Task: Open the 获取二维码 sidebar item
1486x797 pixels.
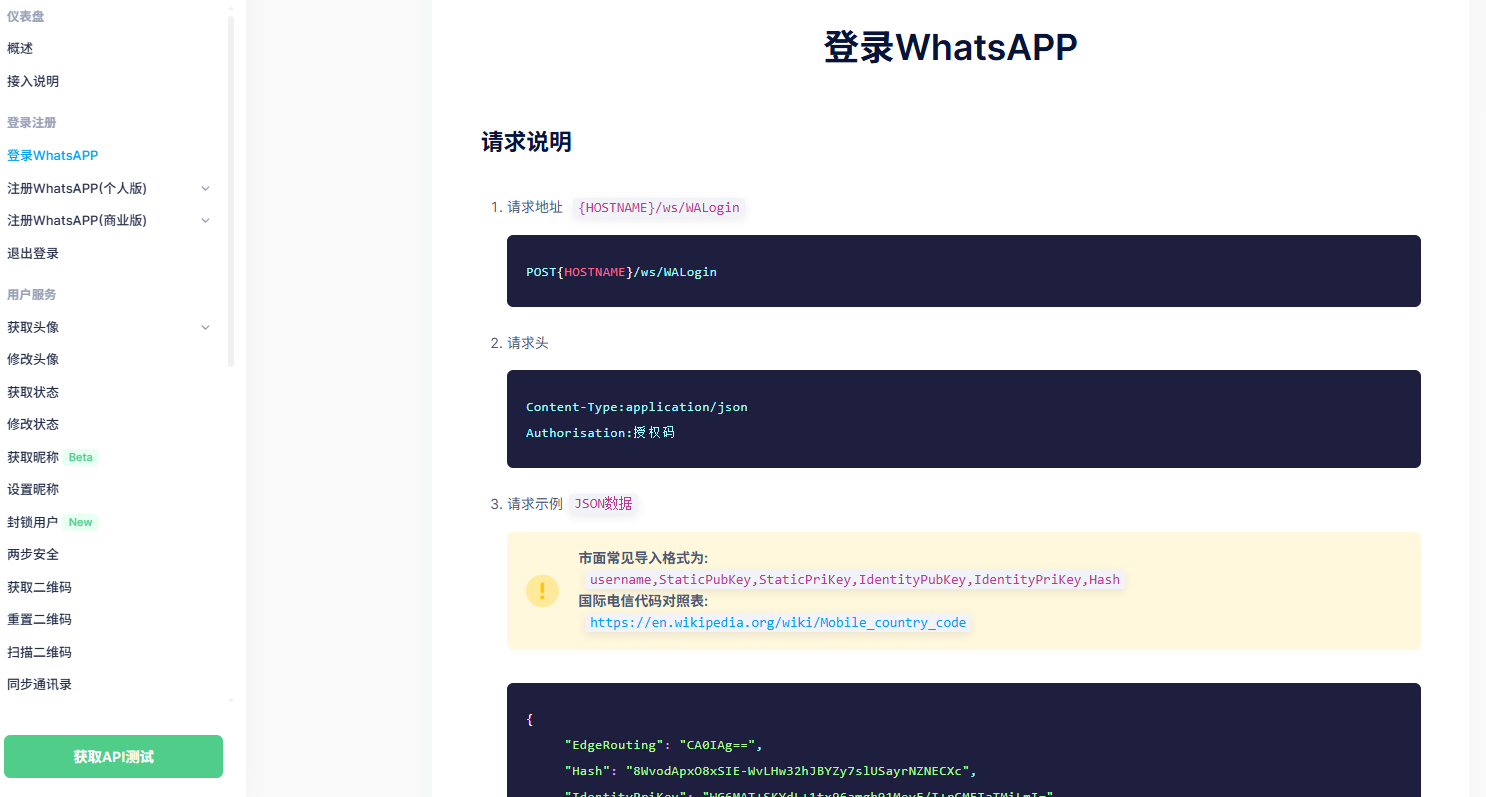Action: coord(39,587)
